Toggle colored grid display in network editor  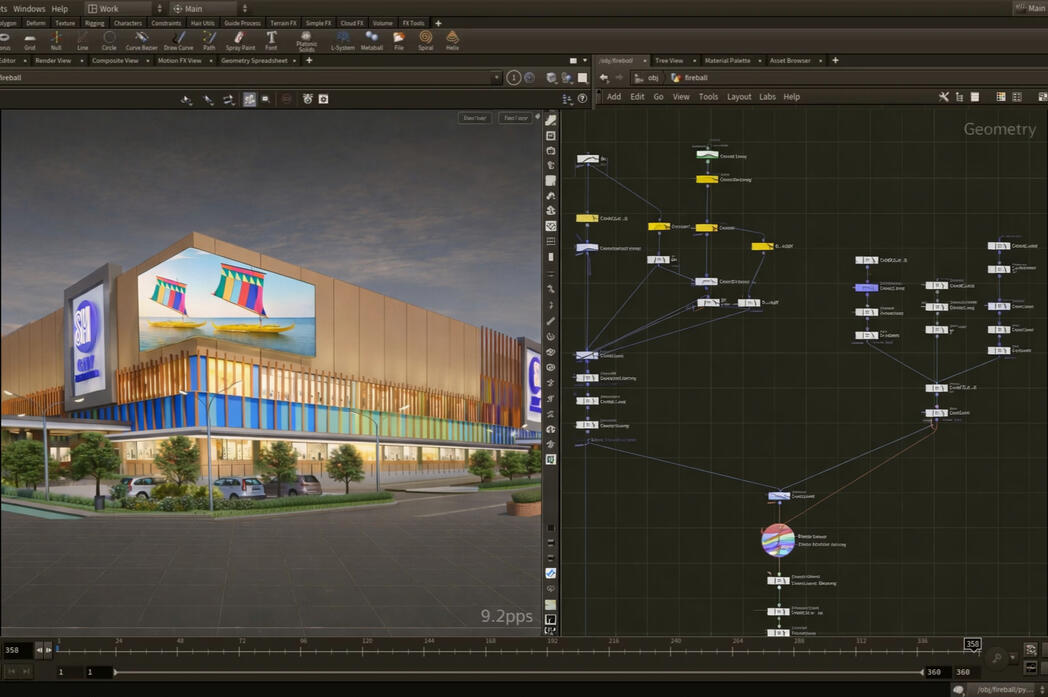click(1001, 97)
